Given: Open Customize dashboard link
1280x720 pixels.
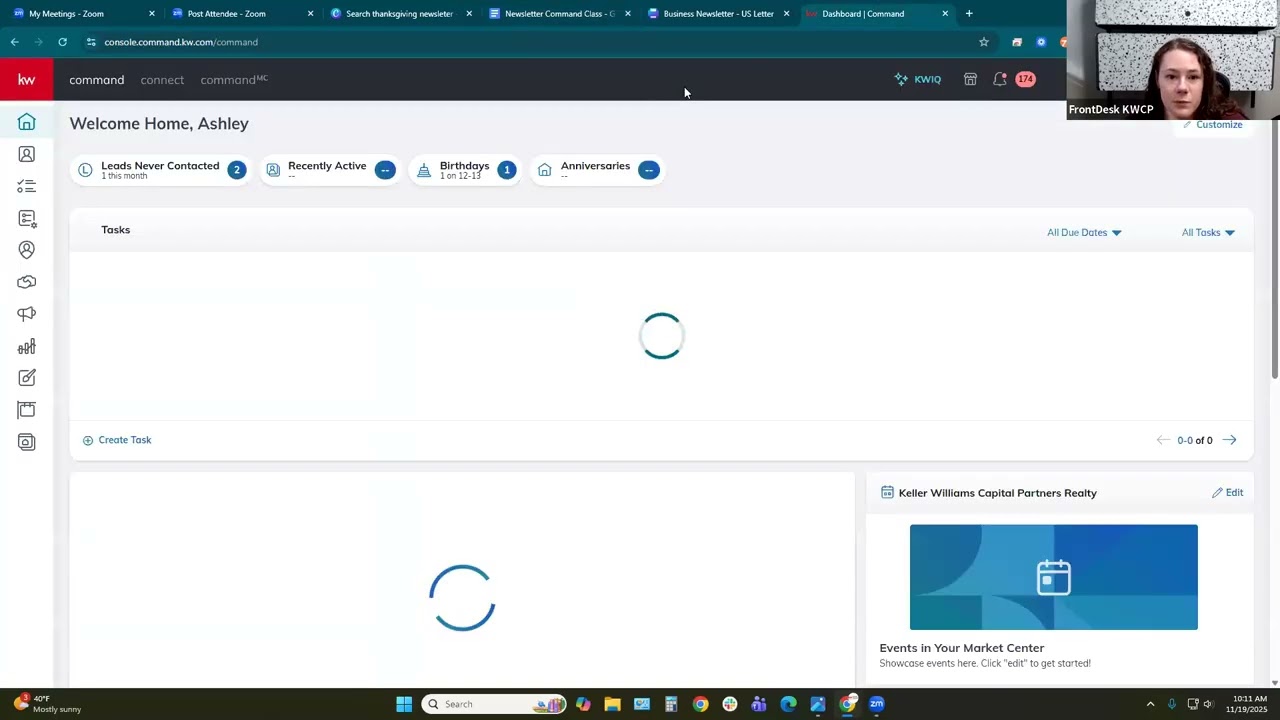Looking at the screenshot, I should 1212,124.
